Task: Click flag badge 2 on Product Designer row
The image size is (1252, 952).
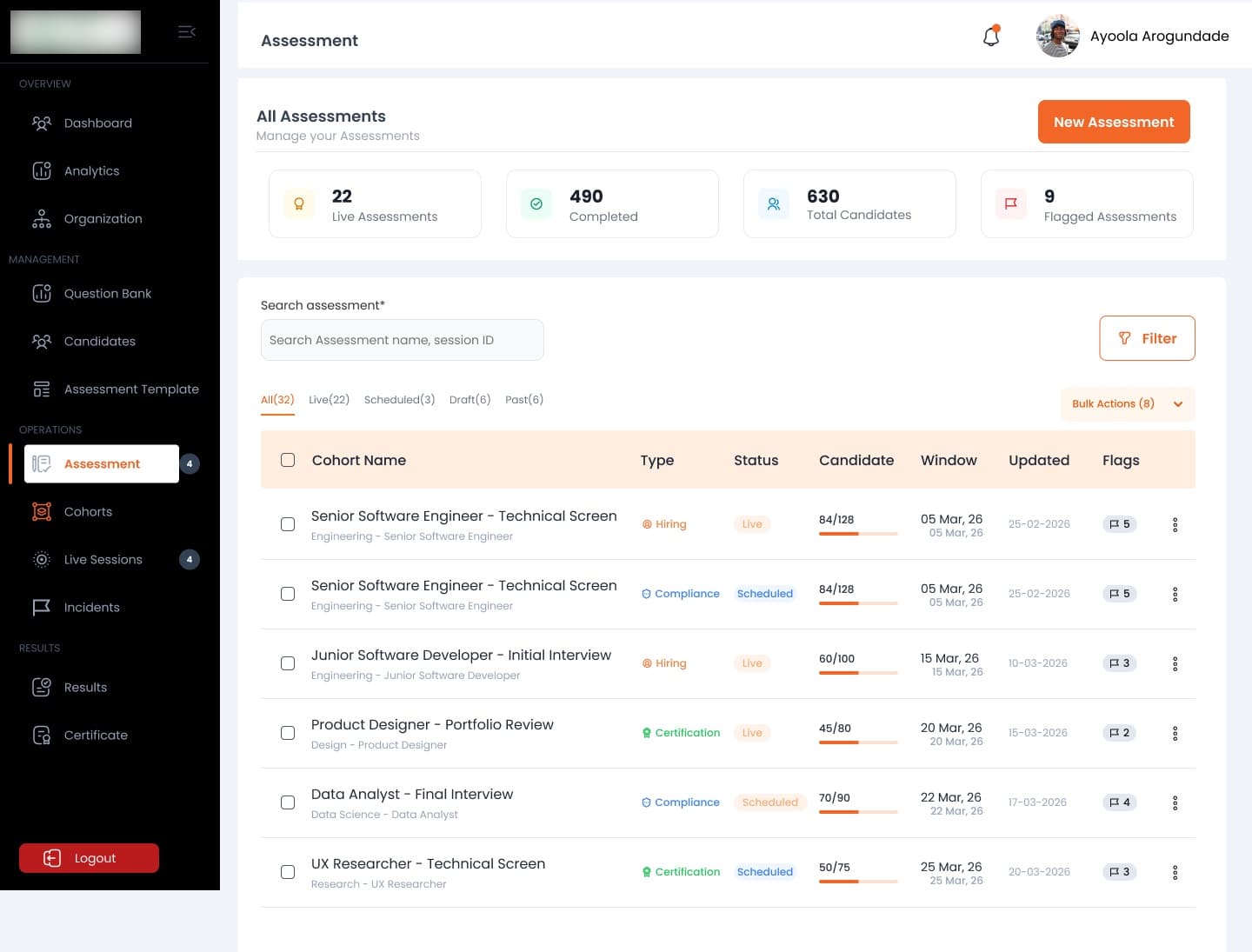Action: click(1120, 733)
